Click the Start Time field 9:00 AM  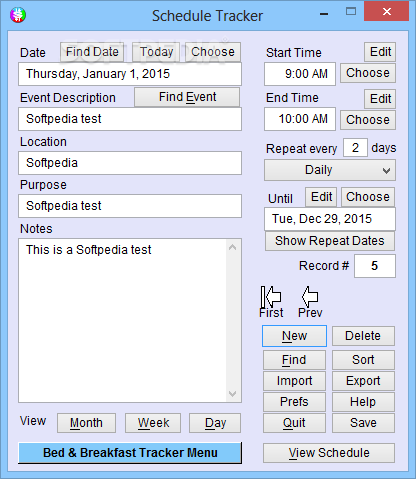300,74
